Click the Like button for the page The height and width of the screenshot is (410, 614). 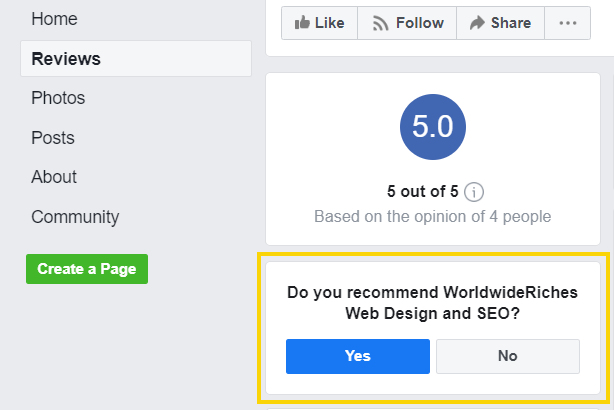[319, 23]
